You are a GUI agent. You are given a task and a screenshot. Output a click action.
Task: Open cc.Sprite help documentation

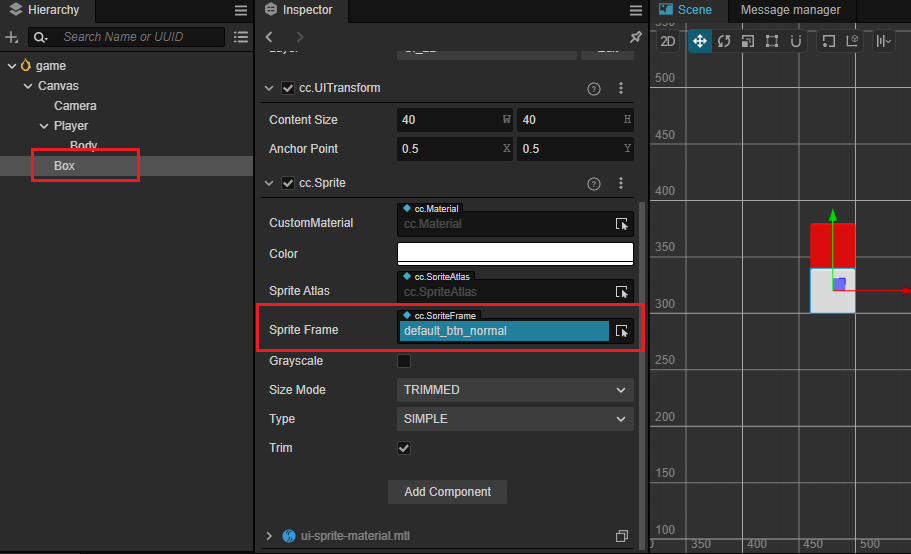594,183
